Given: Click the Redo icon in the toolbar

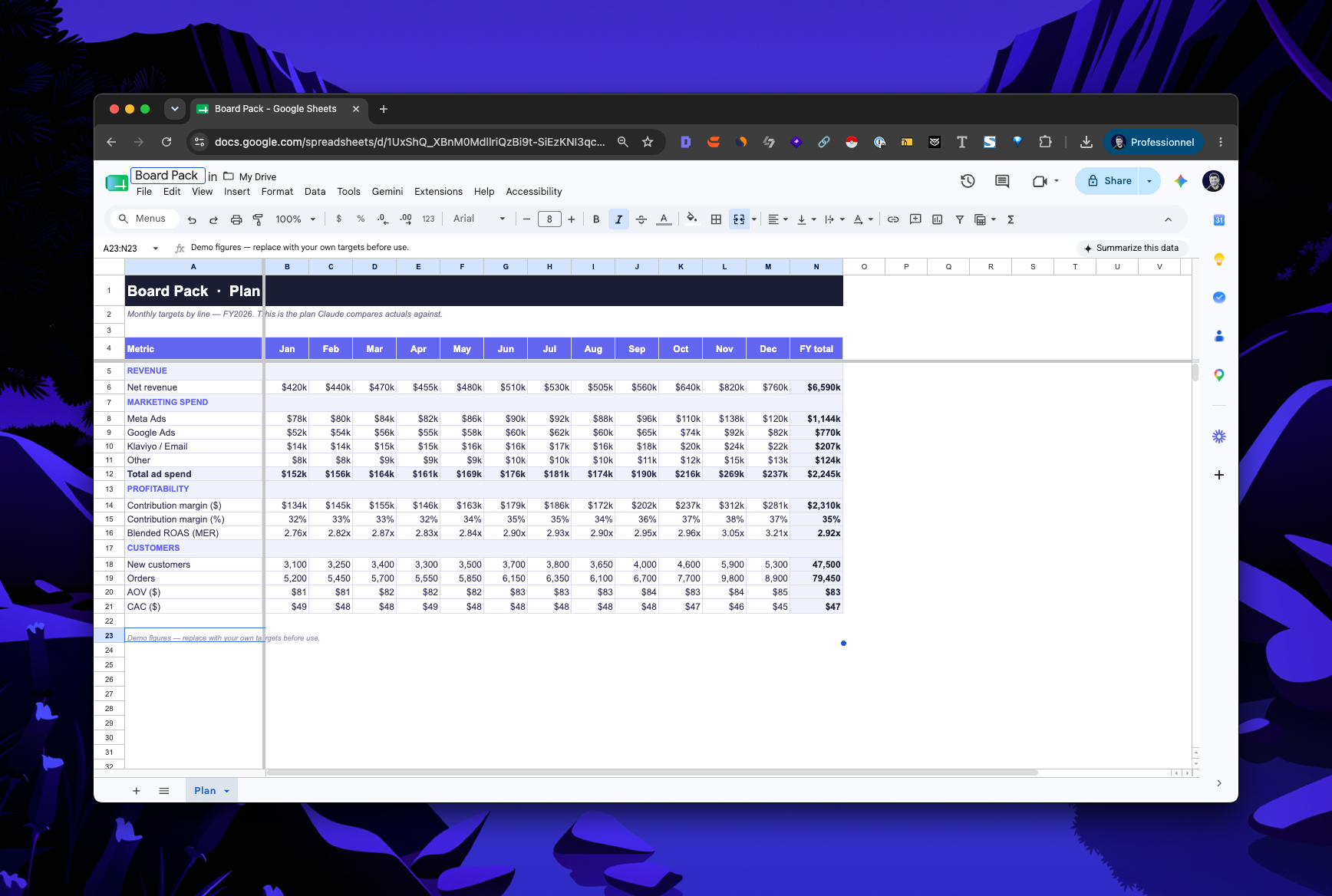Looking at the screenshot, I should click(214, 219).
